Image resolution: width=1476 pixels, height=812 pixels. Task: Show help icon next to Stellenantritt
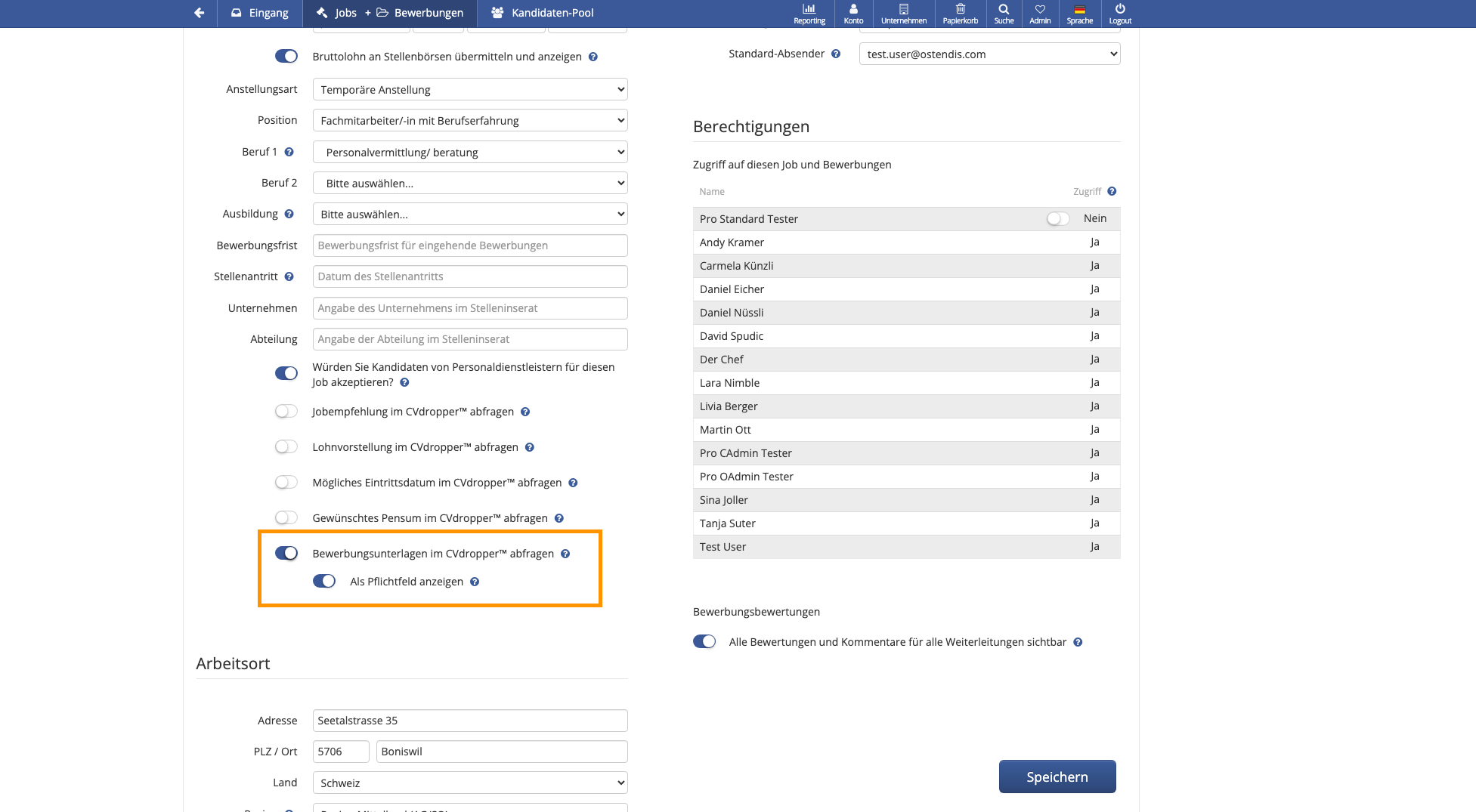pos(289,276)
